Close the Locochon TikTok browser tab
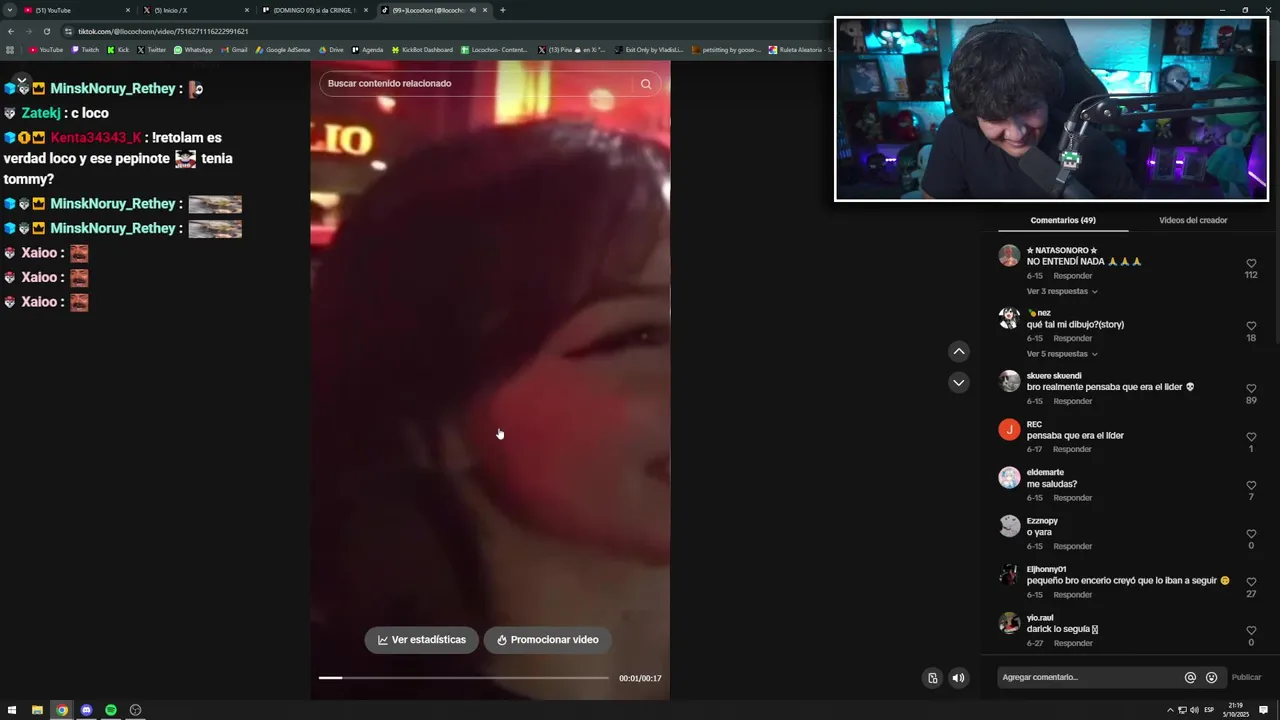This screenshot has width=1280, height=720. [x=484, y=10]
